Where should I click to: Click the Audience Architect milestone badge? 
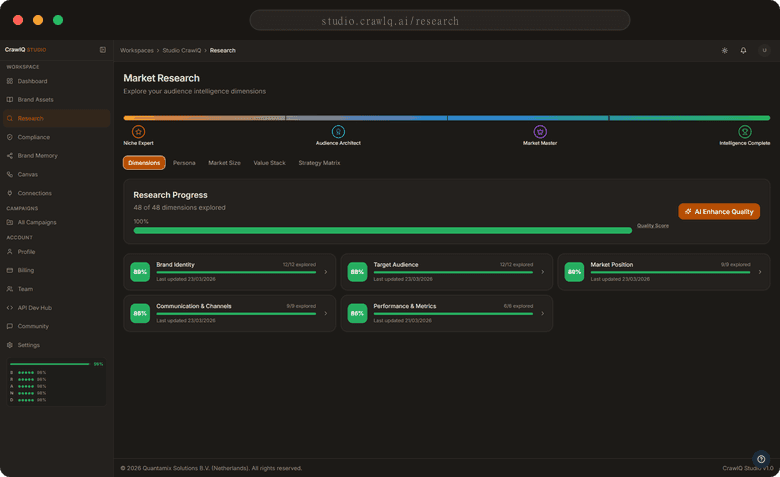click(338, 132)
